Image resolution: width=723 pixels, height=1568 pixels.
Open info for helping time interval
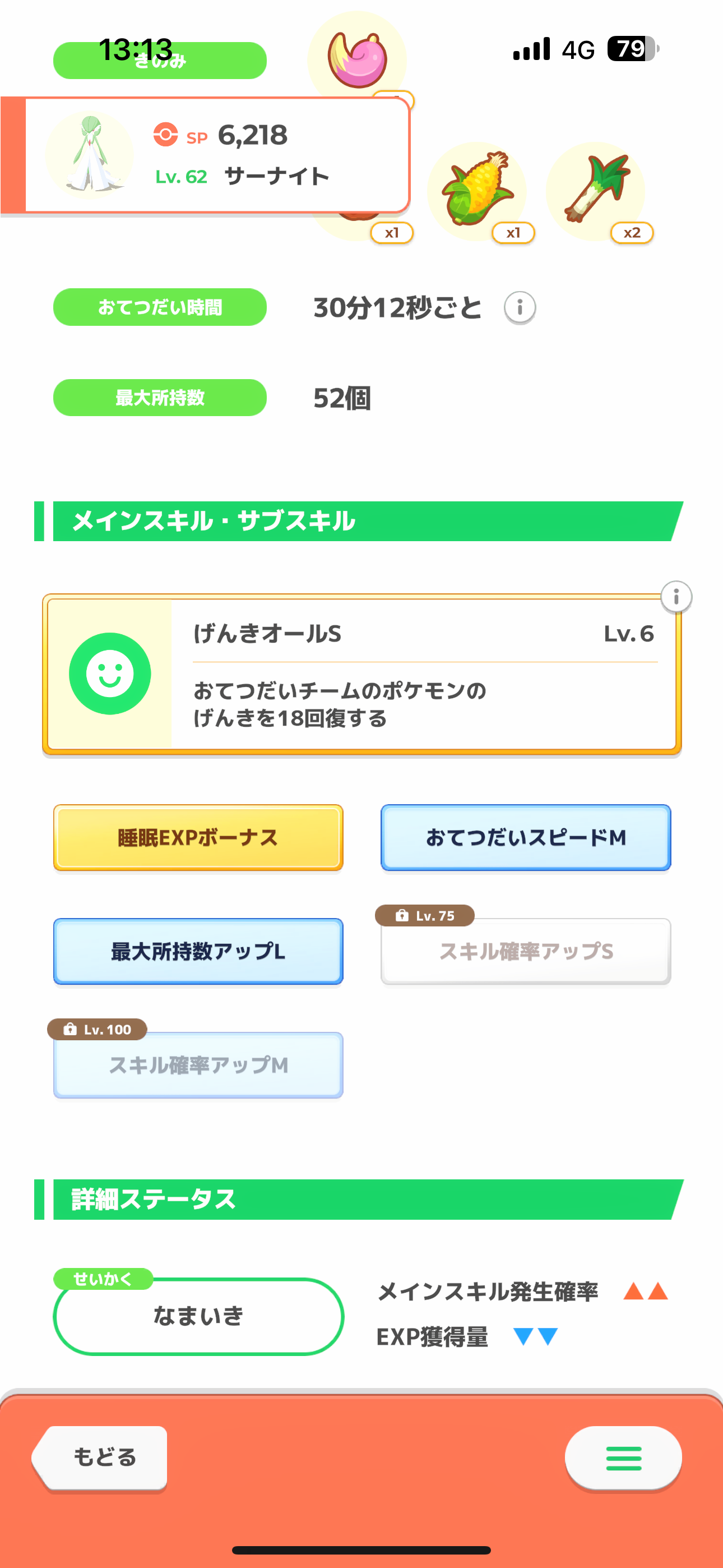(x=520, y=307)
